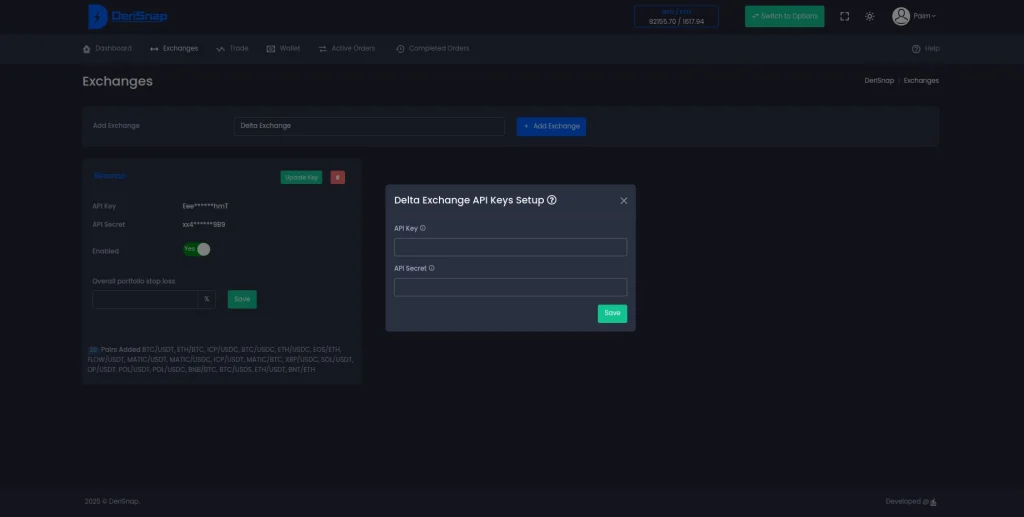Switch theme with the sun icon
This screenshot has height=517, width=1024.
click(870, 16)
